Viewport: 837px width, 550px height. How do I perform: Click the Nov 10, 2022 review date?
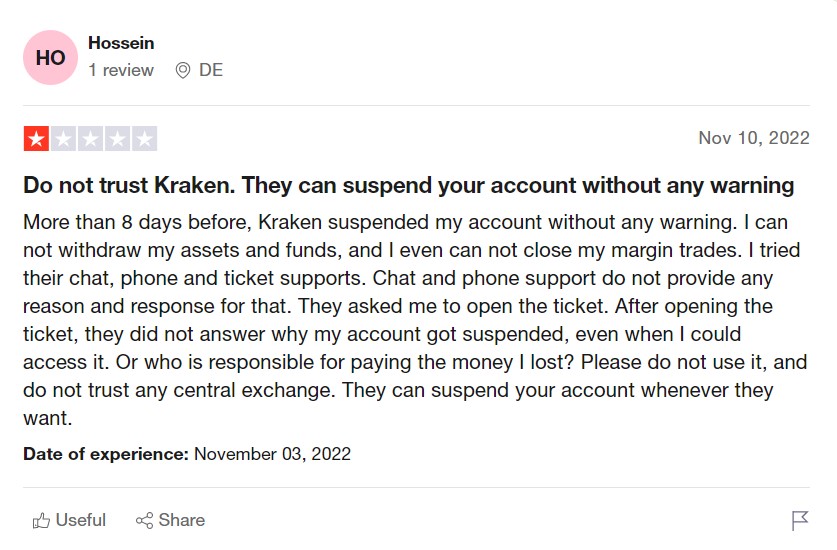coord(754,138)
